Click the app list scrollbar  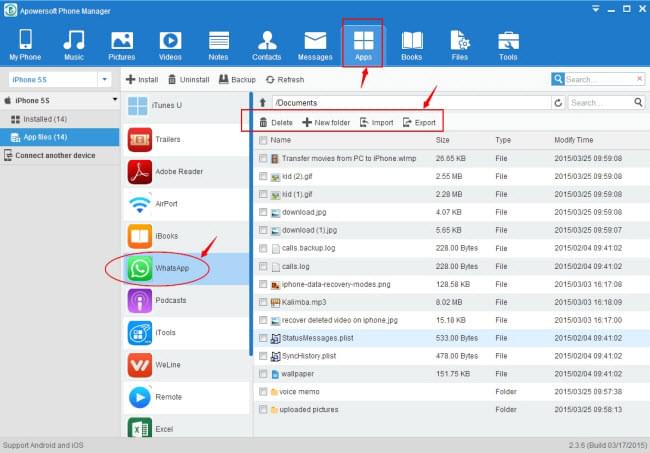pyautogui.click(x=251, y=224)
